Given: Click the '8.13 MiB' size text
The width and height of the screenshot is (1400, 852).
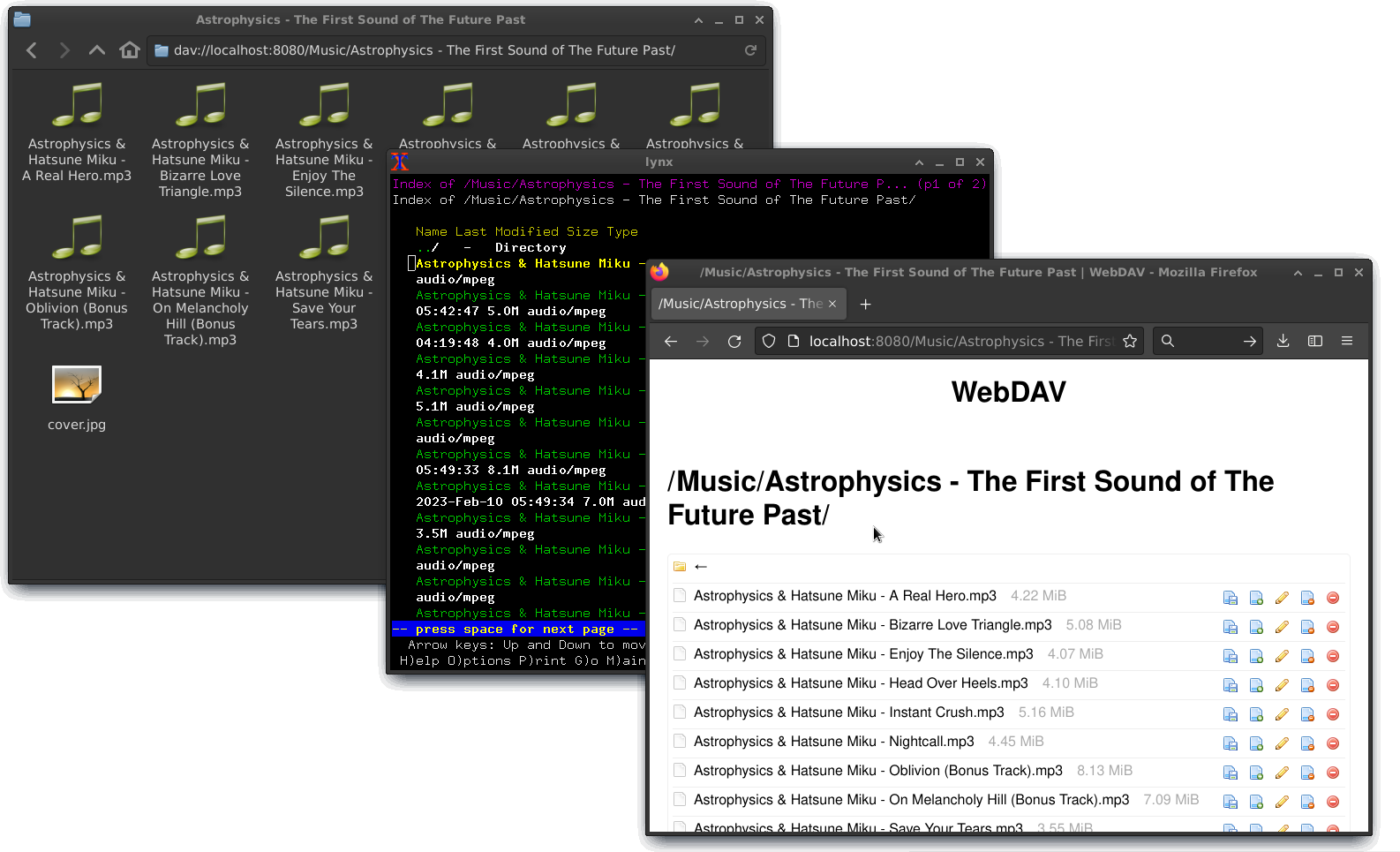Looking at the screenshot, I should point(1104,771).
